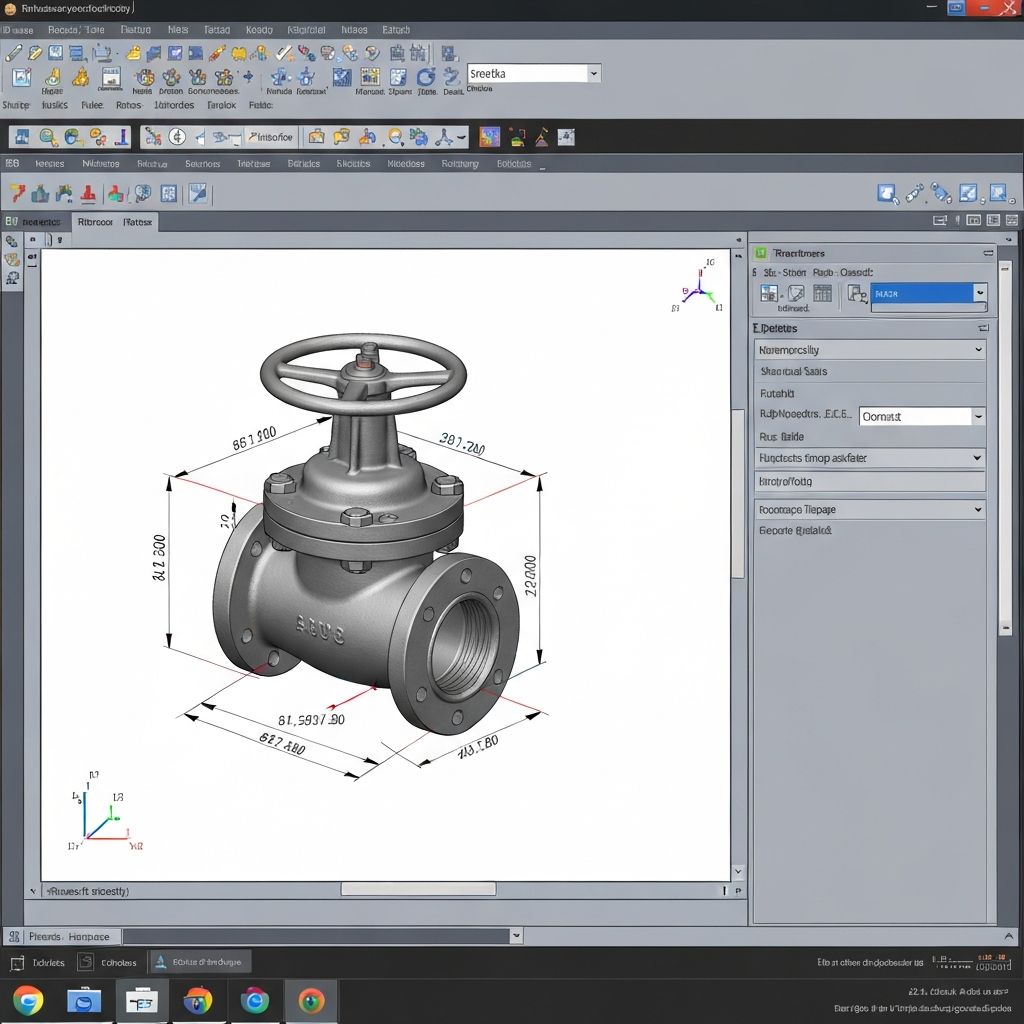Open the Oomast format dropdown

coord(977,416)
